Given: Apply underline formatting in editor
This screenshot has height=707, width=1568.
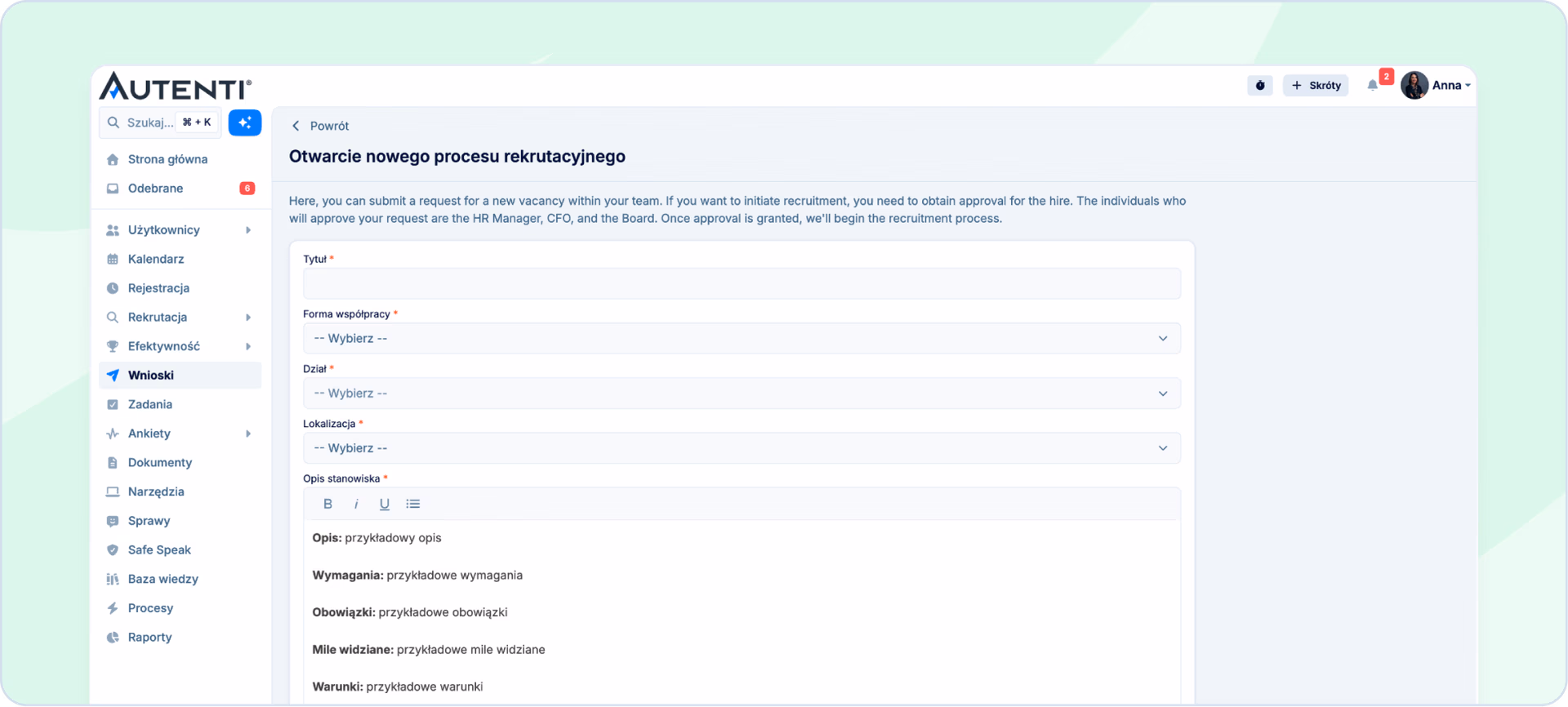Looking at the screenshot, I should click(x=385, y=504).
